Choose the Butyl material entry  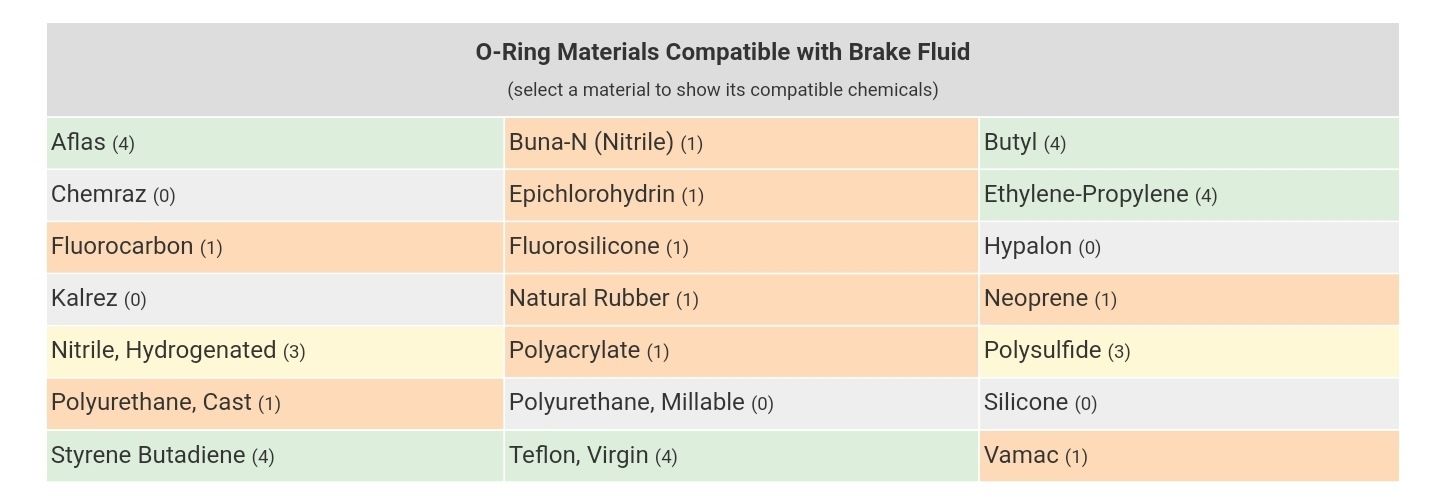pos(1189,143)
